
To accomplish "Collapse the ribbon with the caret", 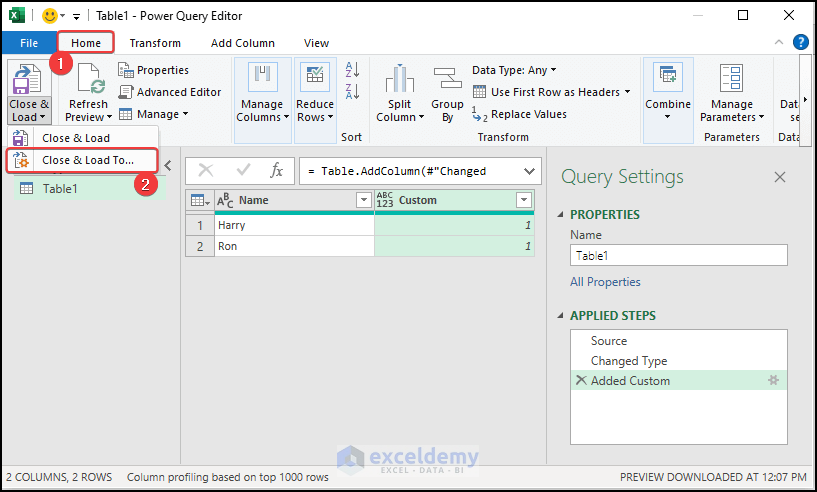I will tap(779, 42).
